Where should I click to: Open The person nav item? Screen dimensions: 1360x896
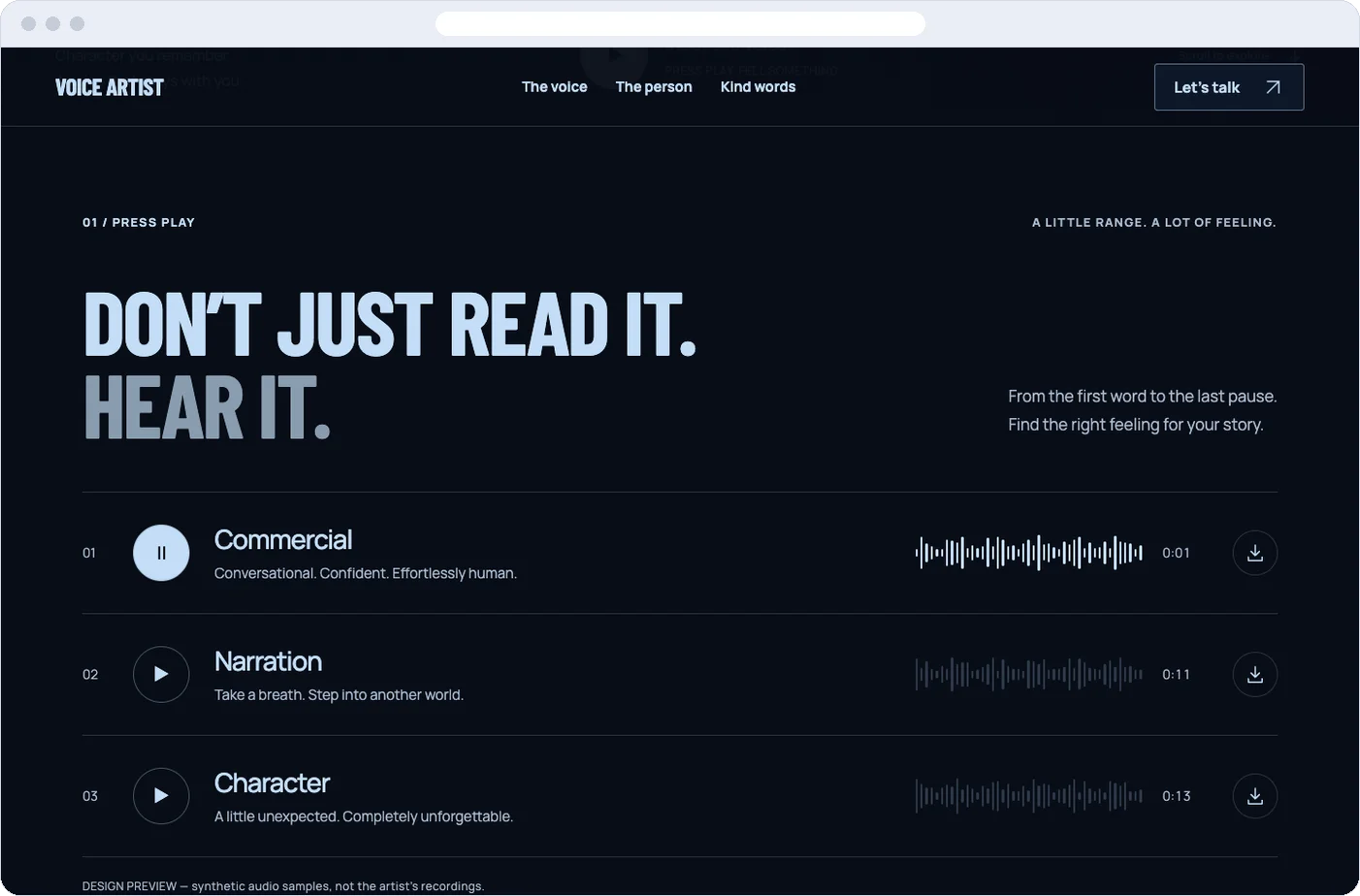(x=654, y=87)
